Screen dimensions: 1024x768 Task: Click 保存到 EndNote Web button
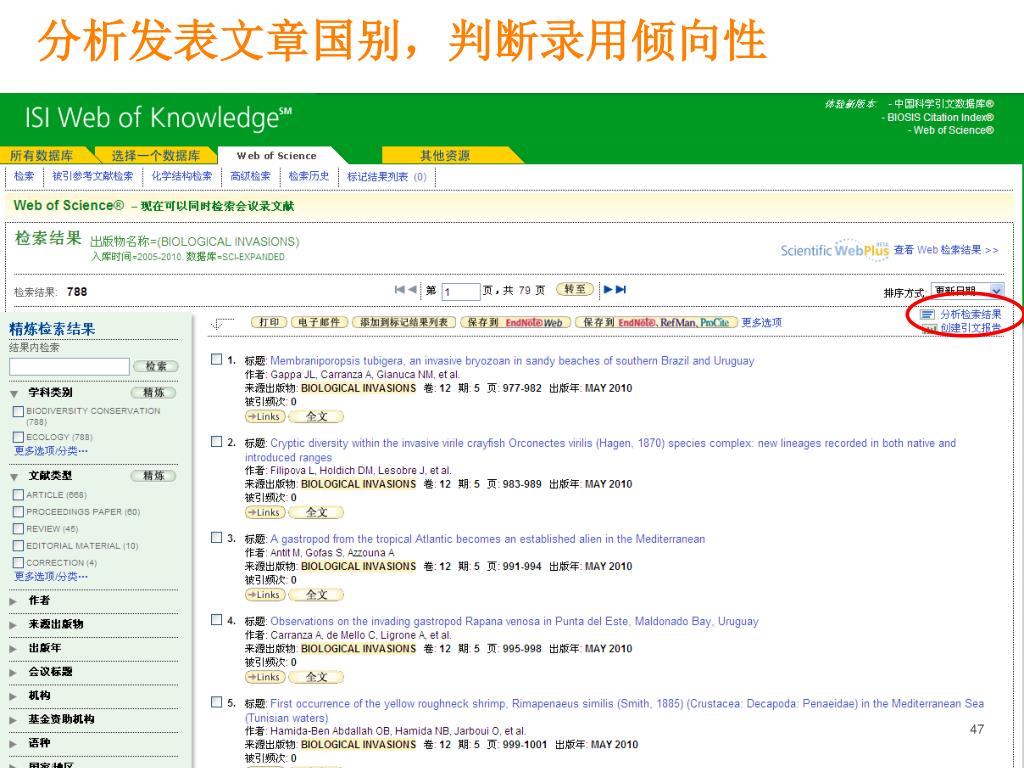click(x=516, y=323)
